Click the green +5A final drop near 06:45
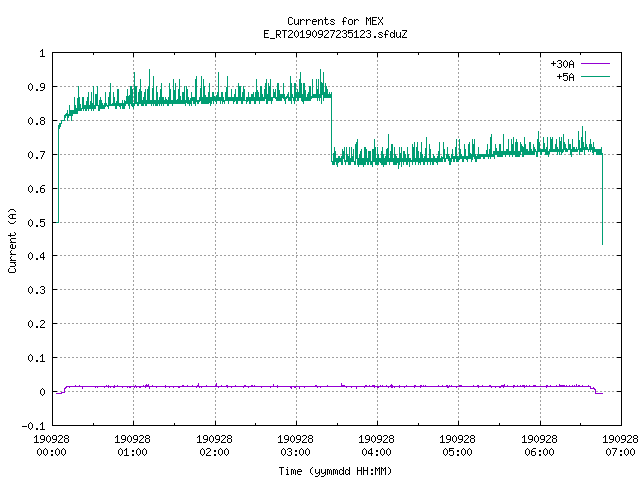The width and height of the screenshot is (640, 480). click(602, 199)
